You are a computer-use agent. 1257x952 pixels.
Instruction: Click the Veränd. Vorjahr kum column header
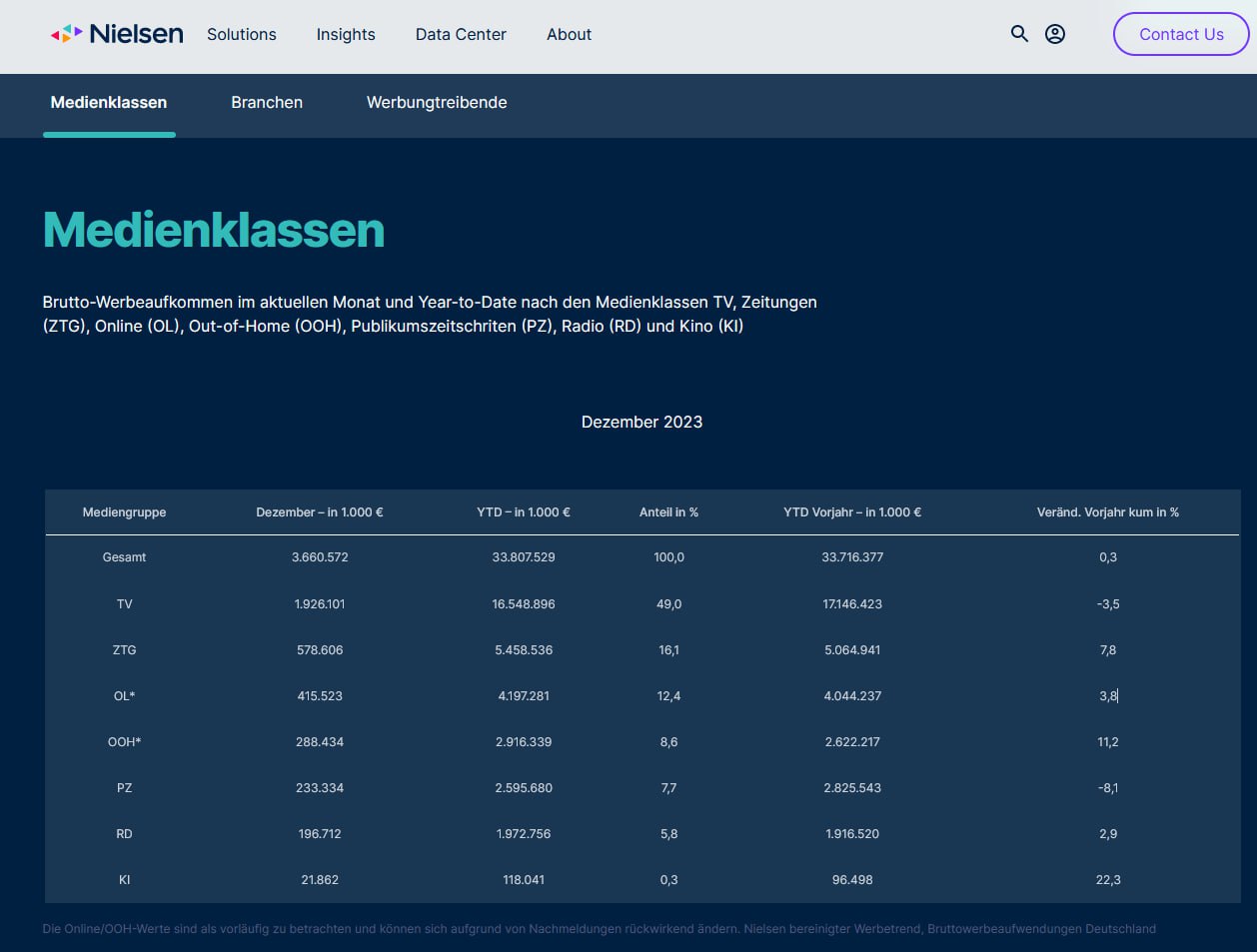coord(1108,512)
